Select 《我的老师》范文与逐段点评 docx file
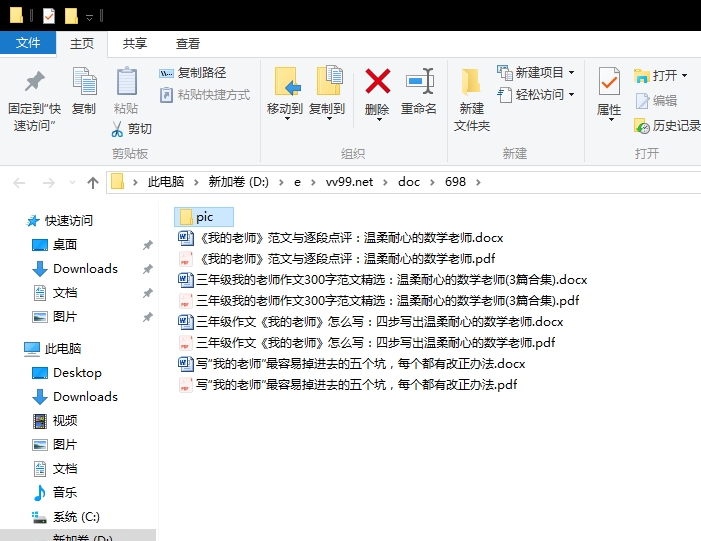 click(341, 237)
